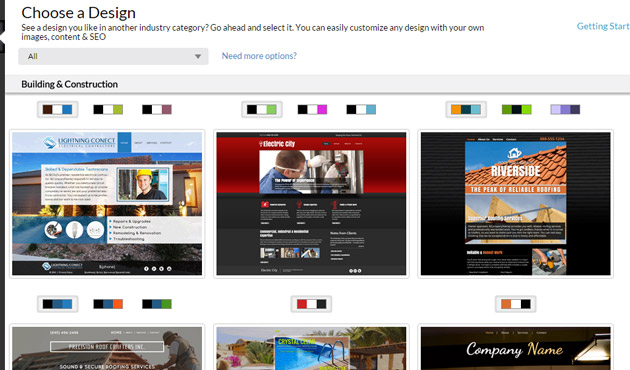Select black-white-mauve swatch above Lightning Conect
This screenshot has width=630, height=370.
point(157,109)
